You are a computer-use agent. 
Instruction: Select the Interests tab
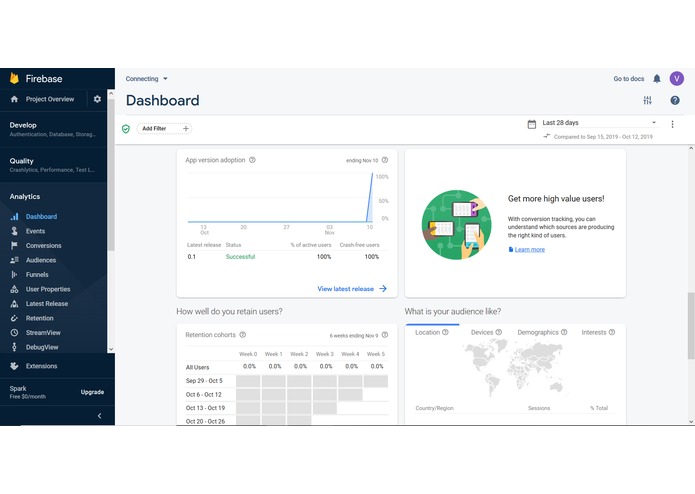598,332
